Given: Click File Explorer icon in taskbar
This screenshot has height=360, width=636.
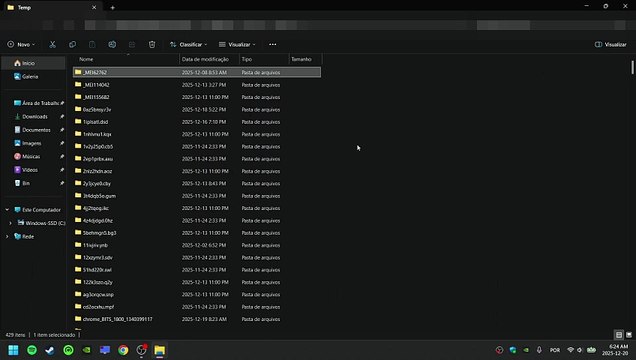Looking at the screenshot, I should 159,350.
